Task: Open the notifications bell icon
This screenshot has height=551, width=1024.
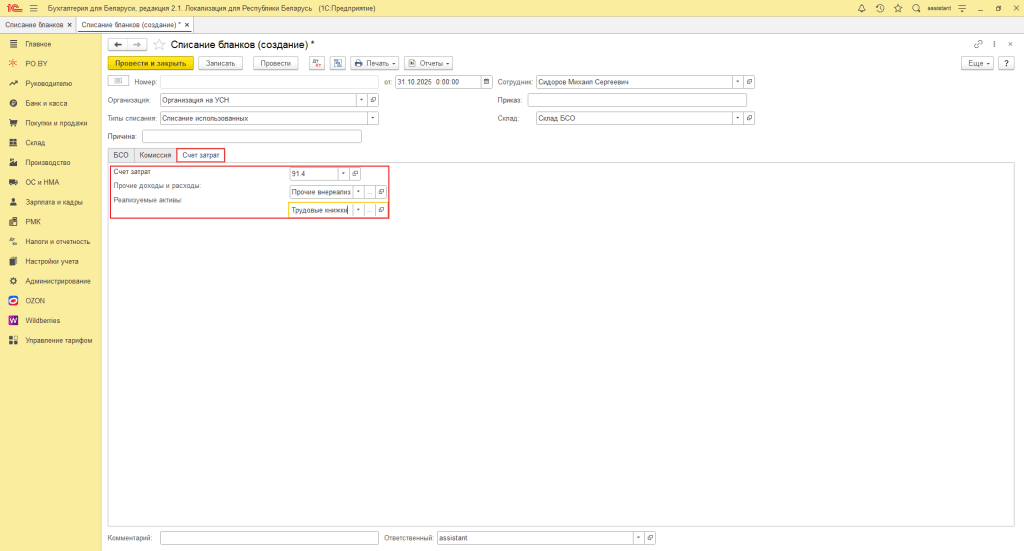Action: pos(862,8)
